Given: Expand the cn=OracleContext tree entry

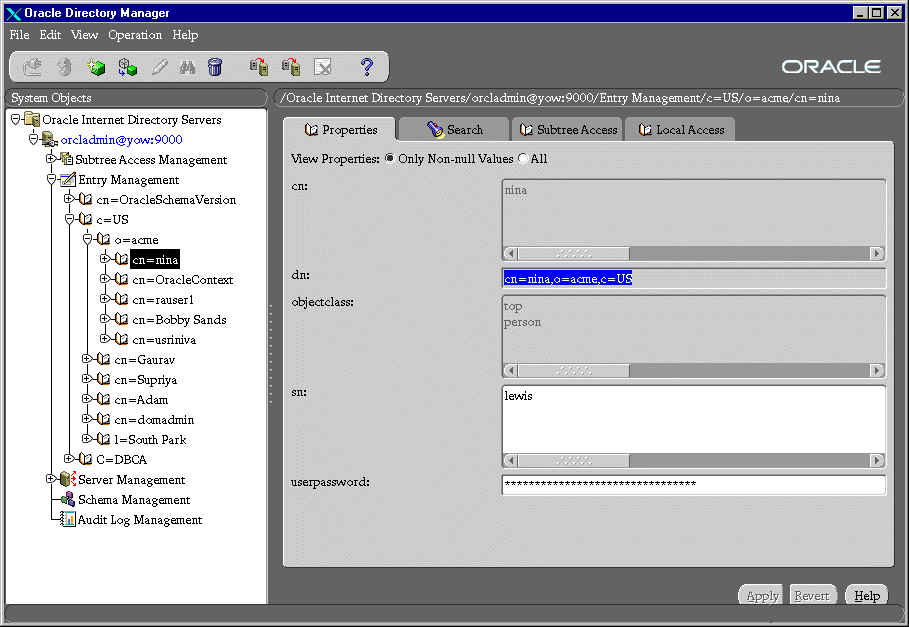Looking at the screenshot, I should pos(105,279).
